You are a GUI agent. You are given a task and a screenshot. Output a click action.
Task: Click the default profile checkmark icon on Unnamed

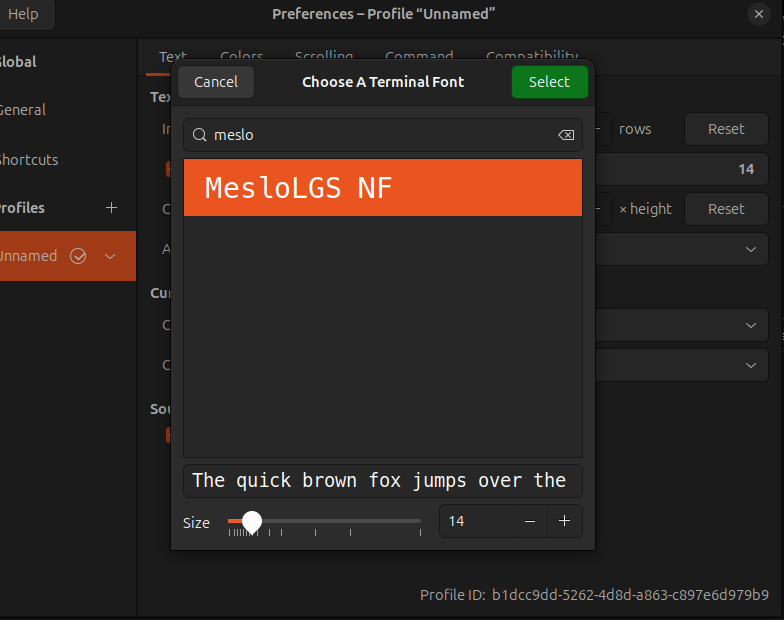click(x=78, y=256)
